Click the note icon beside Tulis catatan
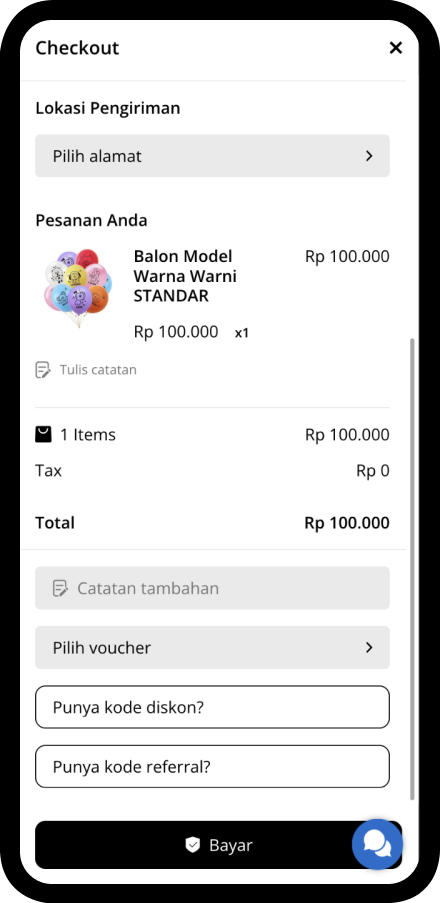This screenshot has height=903, width=440. pyautogui.click(x=43, y=370)
